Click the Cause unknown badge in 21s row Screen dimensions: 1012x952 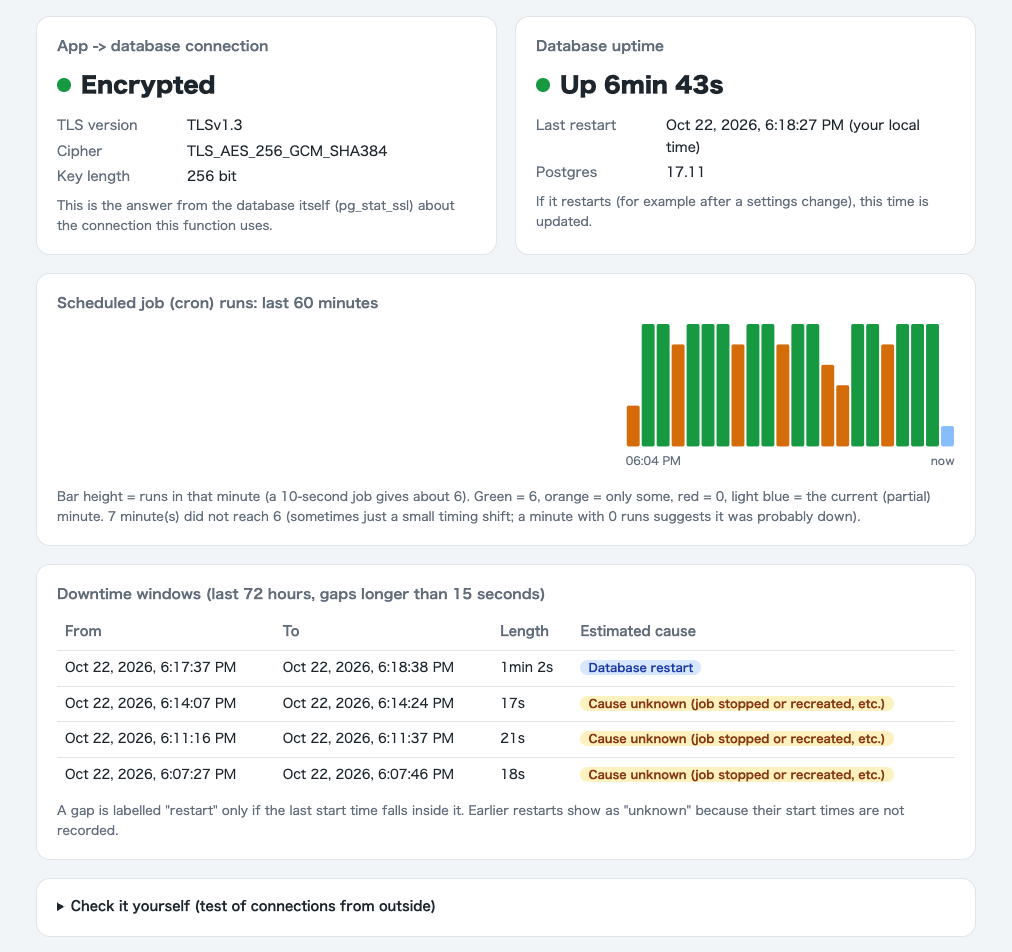(736, 739)
